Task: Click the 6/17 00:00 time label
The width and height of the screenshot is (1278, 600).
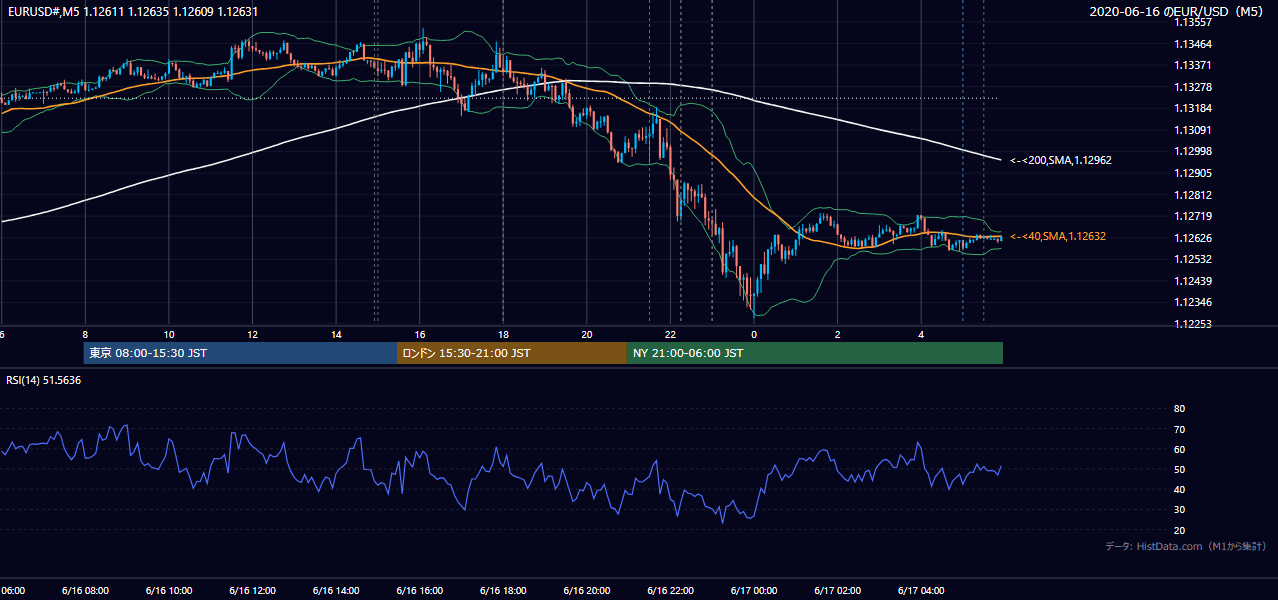Action: click(x=754, y=590)
